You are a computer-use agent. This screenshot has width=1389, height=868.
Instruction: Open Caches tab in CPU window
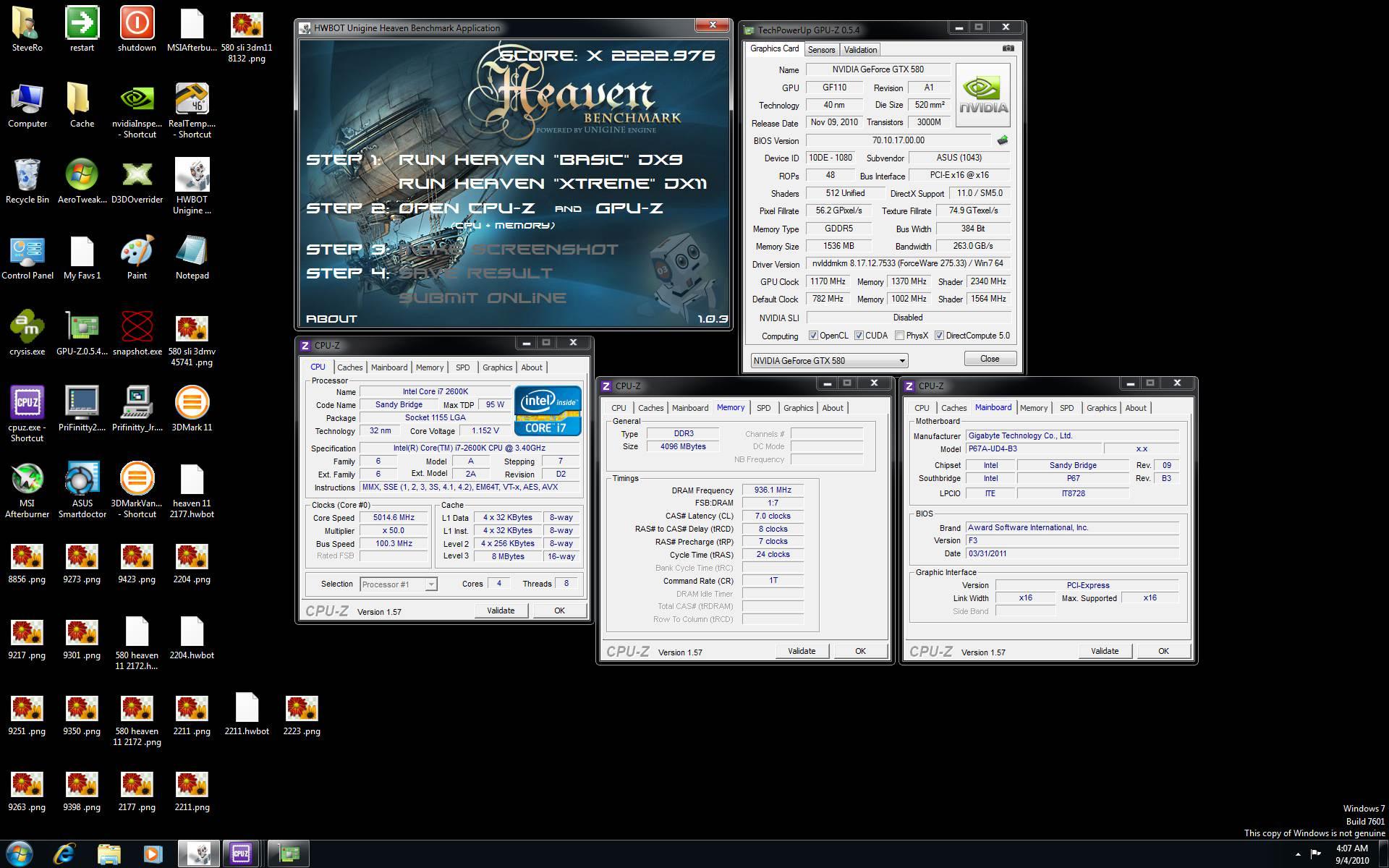pyautogui.click(x=350, y=367)
